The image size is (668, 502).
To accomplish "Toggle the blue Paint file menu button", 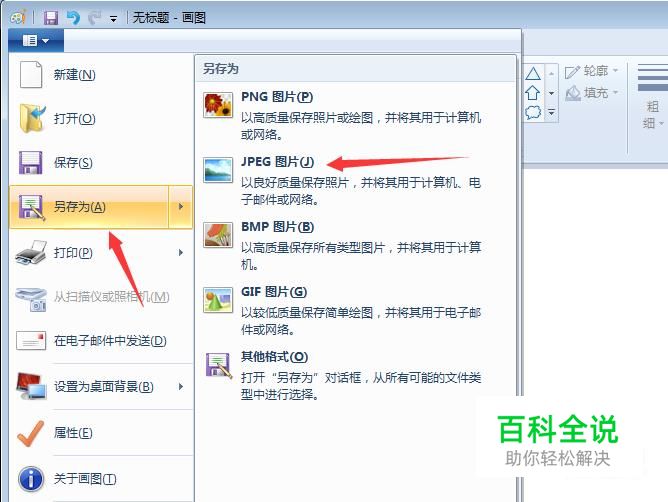I will [36, 41].
